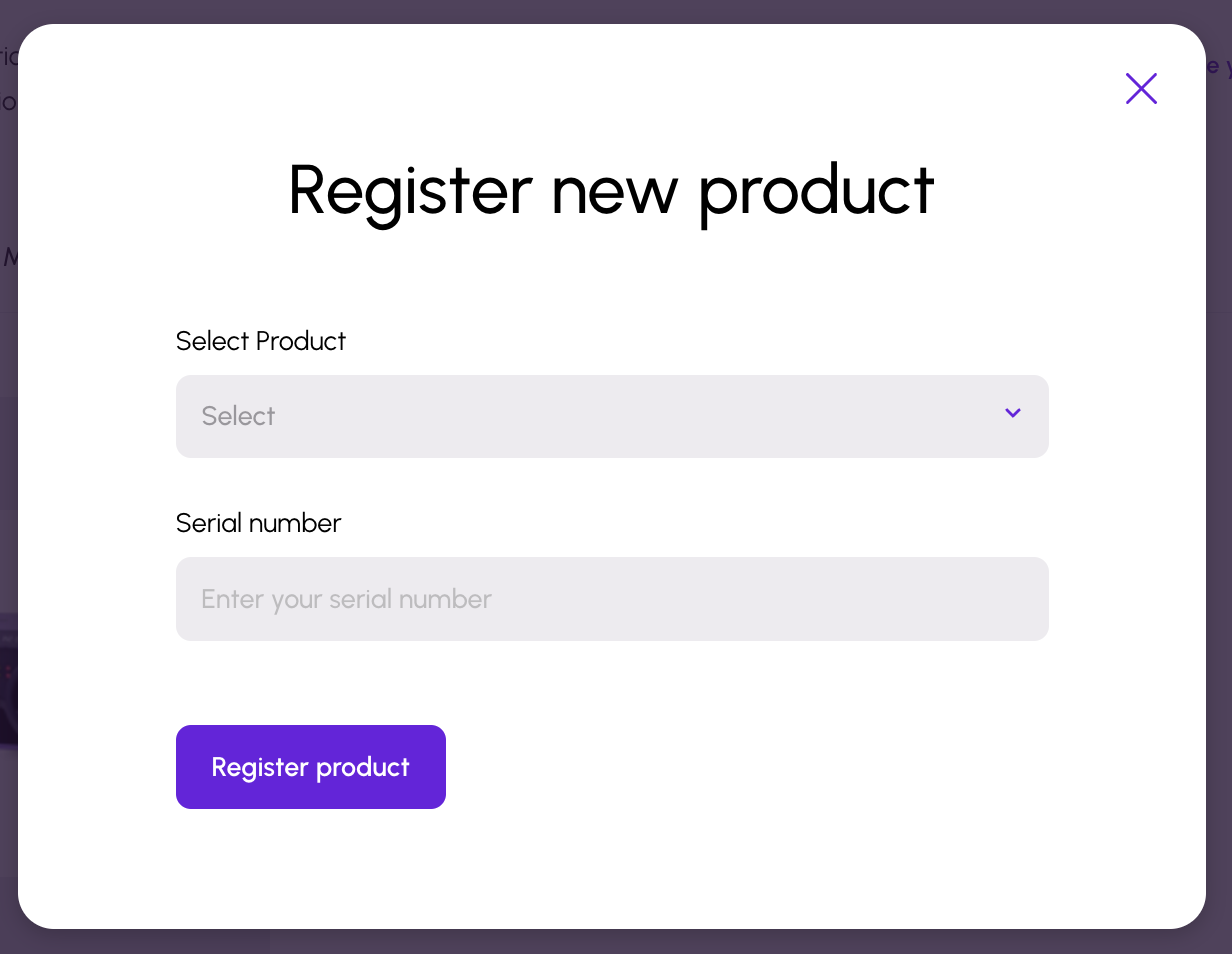Click the purple X icon
Image resolution: width=1232 pixels, height=954 pixels.
1141,89
